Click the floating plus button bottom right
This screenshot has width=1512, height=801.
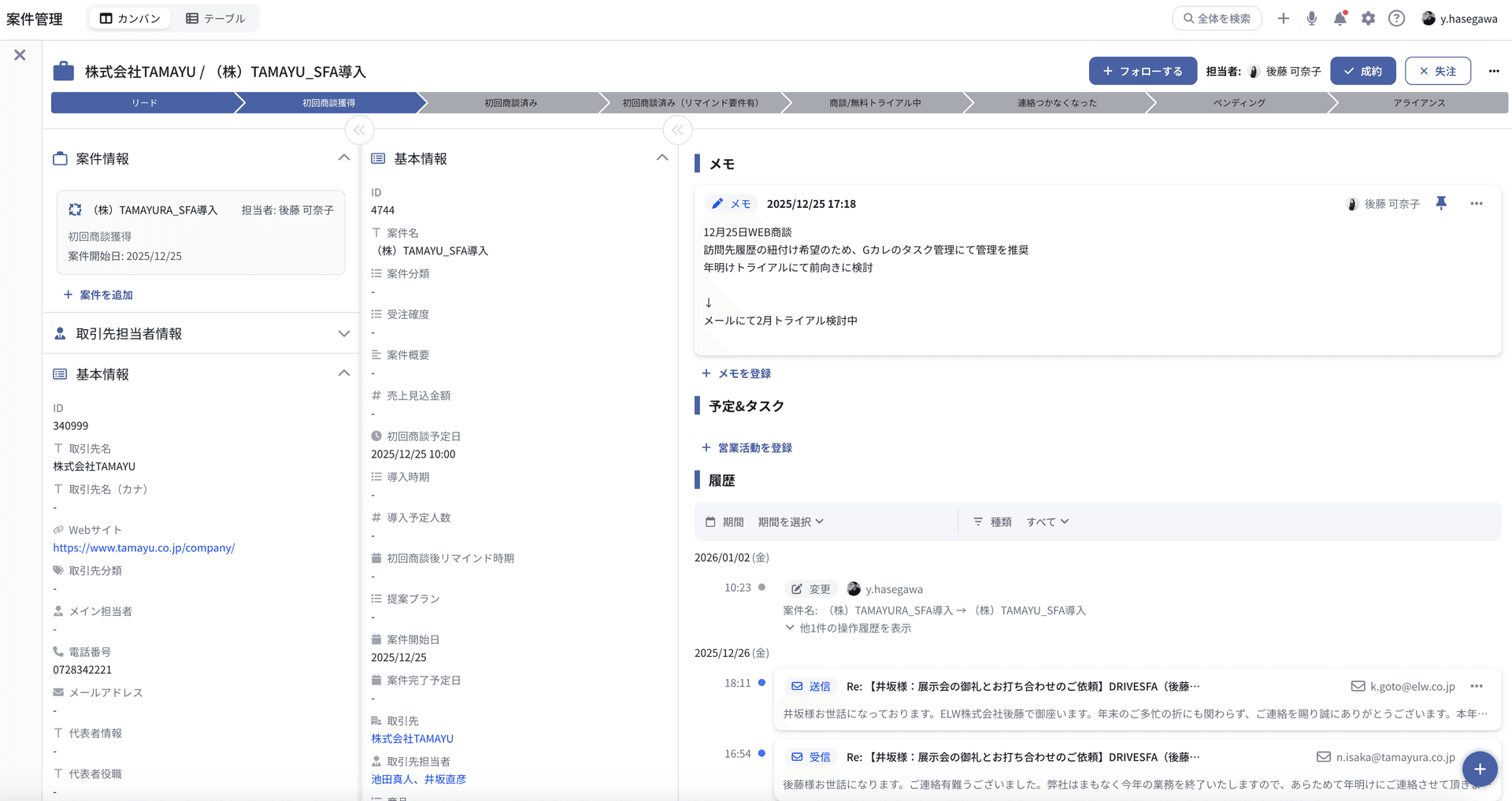click(x=1480, y=769)
